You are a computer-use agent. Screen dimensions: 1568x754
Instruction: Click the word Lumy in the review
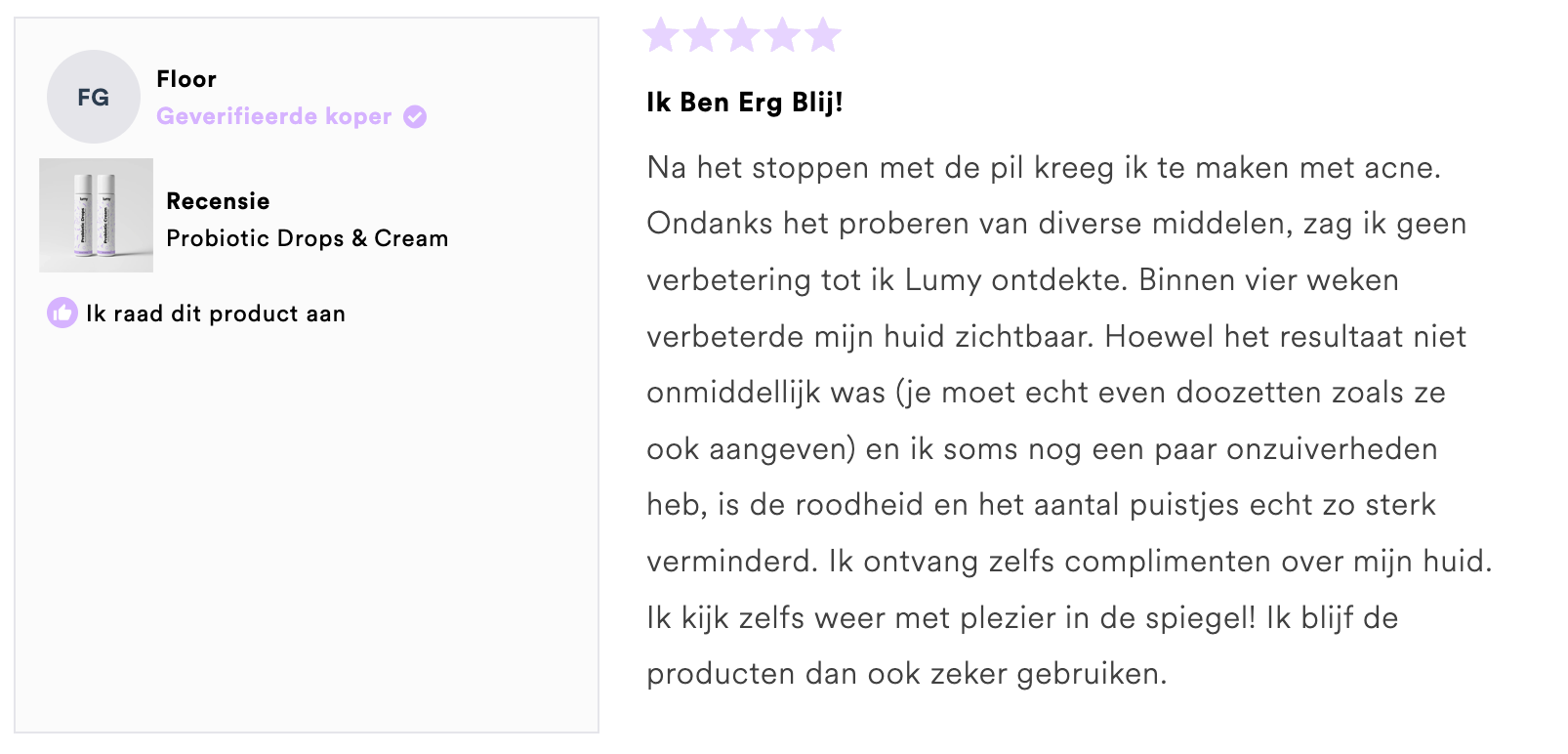(942, 280)
